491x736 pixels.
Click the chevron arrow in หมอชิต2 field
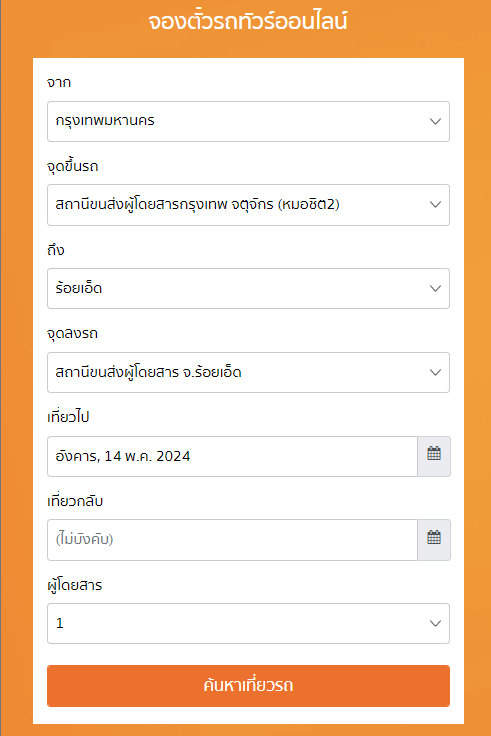coord(435,205)
